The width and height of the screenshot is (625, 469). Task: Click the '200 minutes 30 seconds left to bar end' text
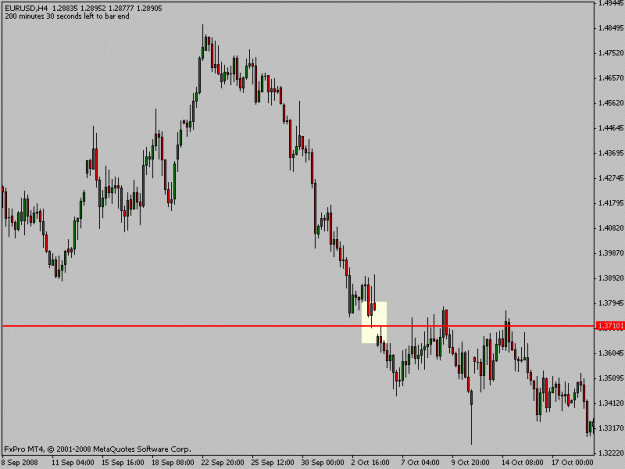(x=67, y=16)
